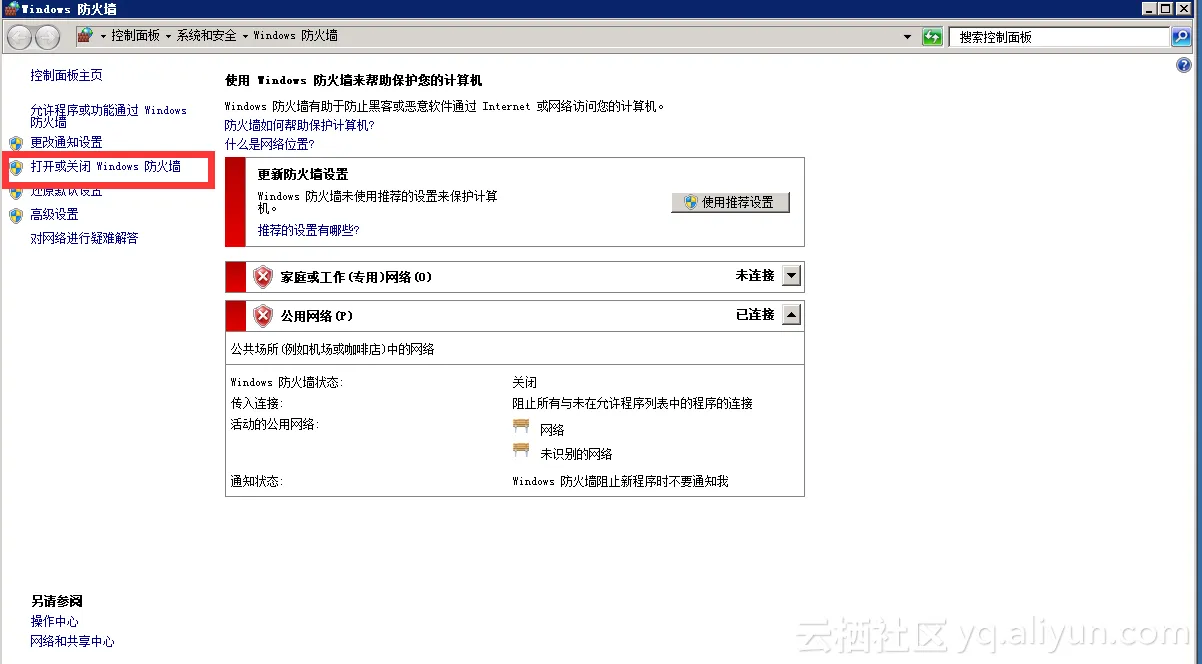This screenshot has height=664, width=1202.
Task: Click the Forward navigation arrow
Action: click(x=47, y=37)
